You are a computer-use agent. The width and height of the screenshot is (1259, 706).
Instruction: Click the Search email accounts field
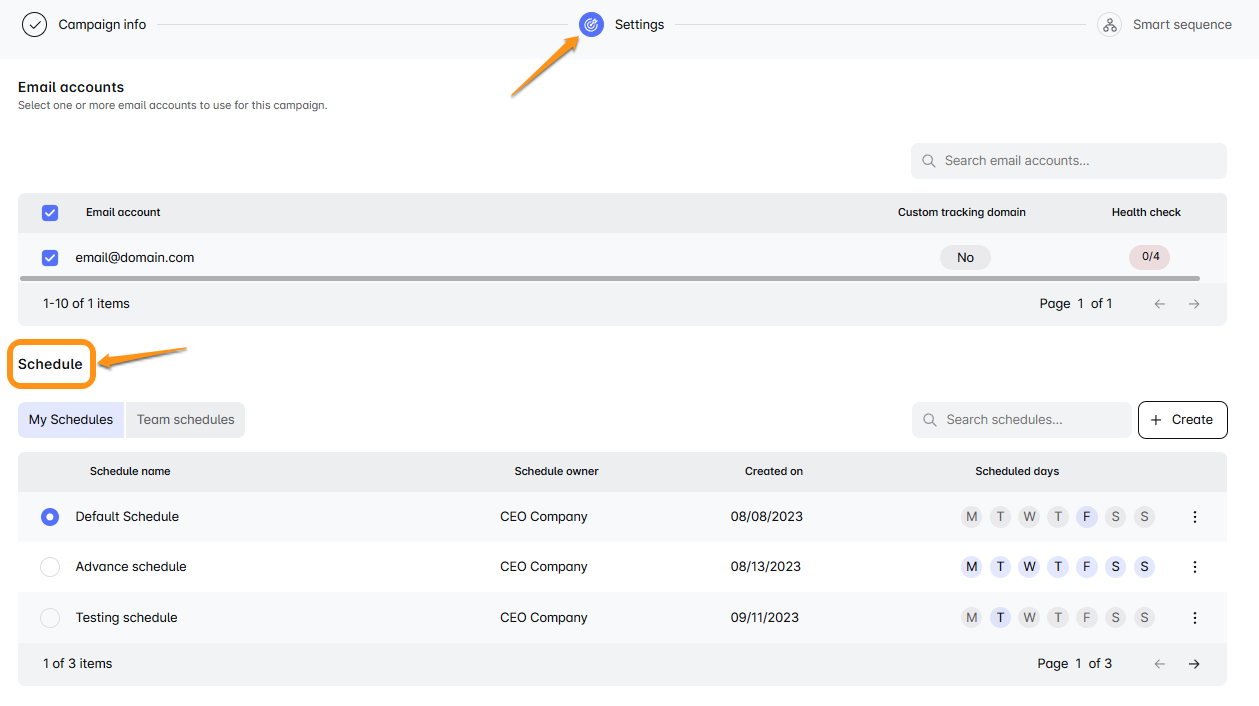click(x=1075, y=161)
